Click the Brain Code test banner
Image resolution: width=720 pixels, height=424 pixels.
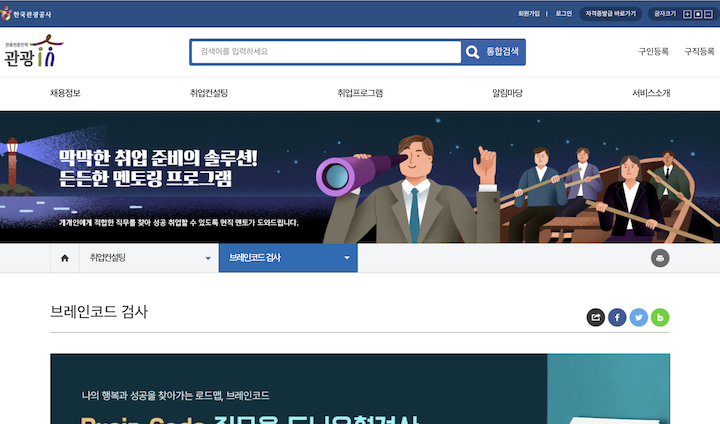pos(360,389)
